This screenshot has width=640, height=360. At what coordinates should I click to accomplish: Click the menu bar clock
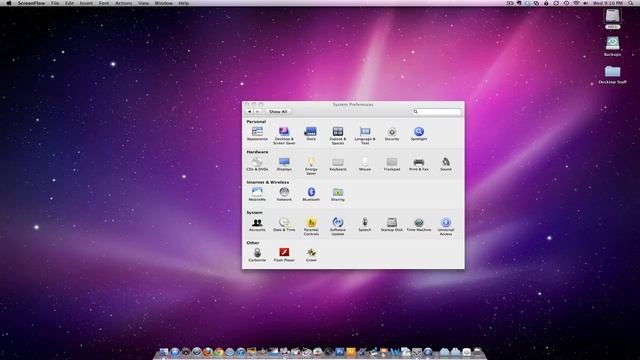coord(608,3)
